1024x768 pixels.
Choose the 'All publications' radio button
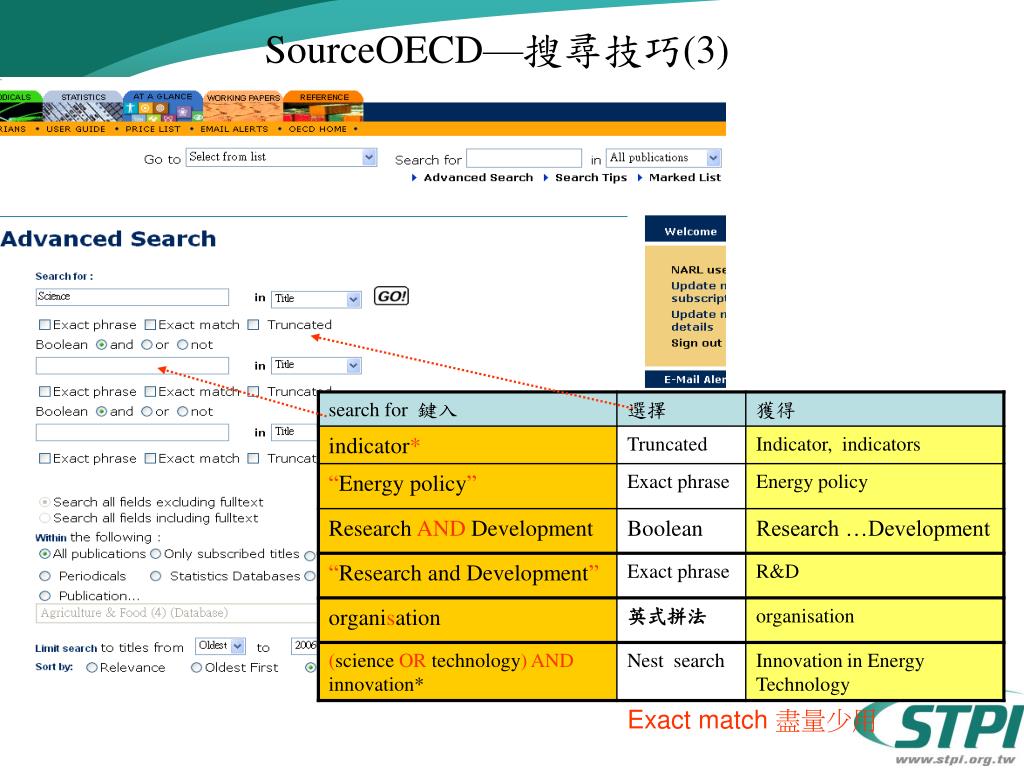pos(44,554)
